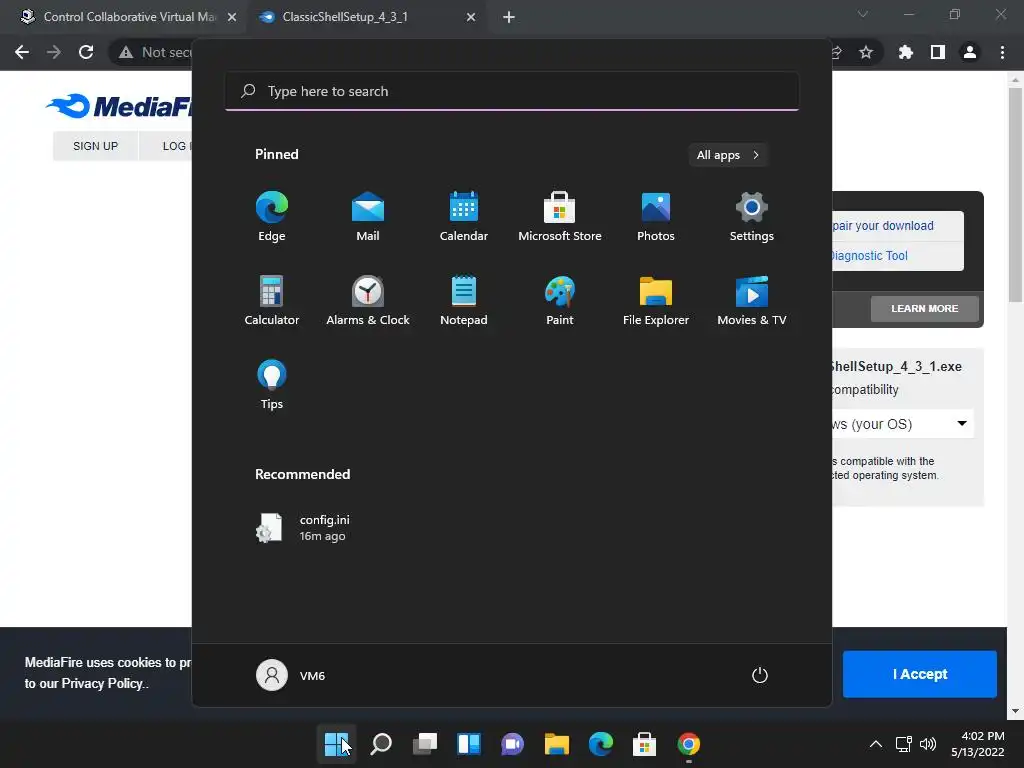
Task: Launch Edge from the taskbar
Action: click(600, 744)
